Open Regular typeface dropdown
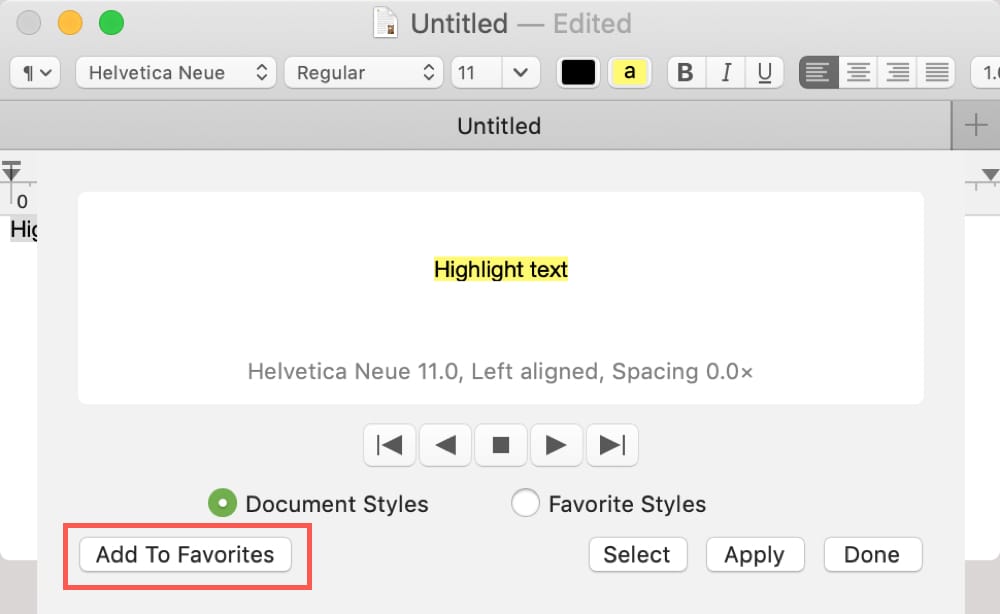1000x614 pixels. (x=364, y=73)
